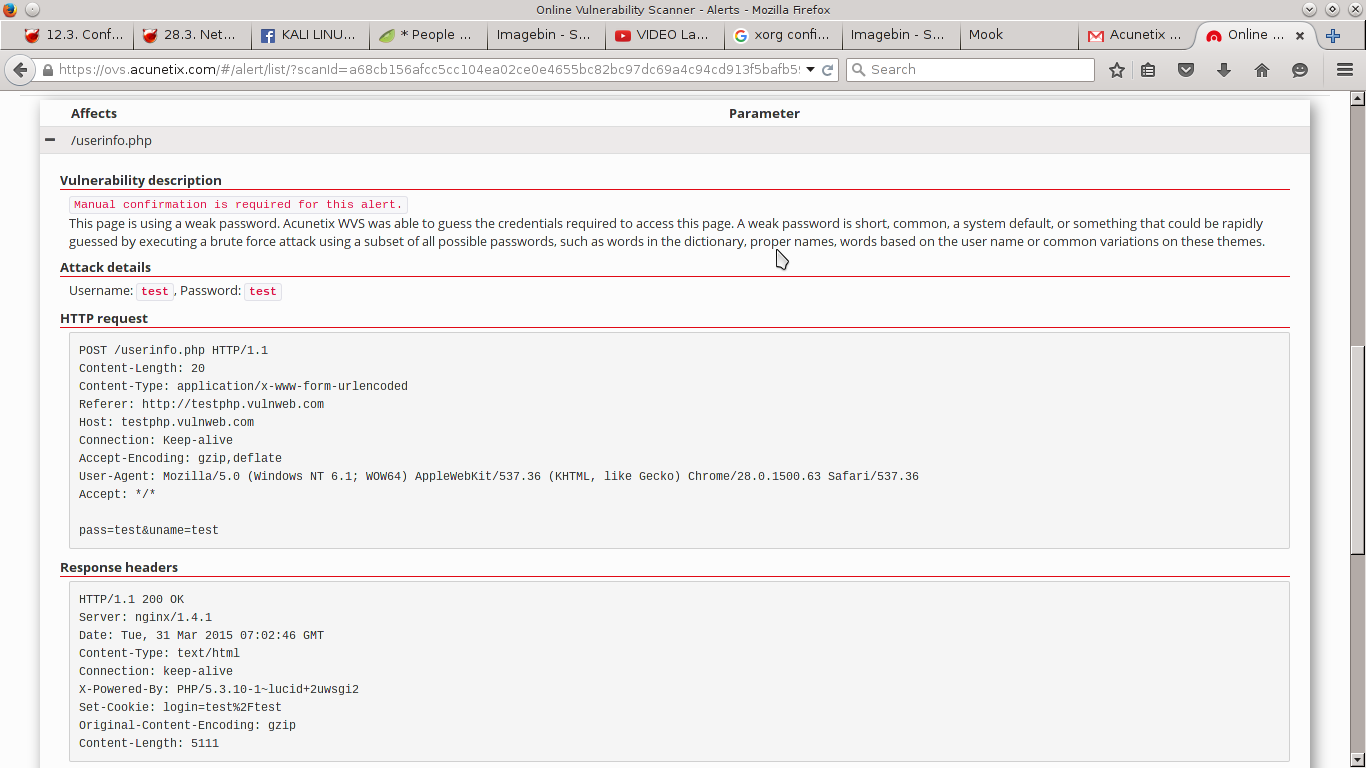The image size is (1366, 768).
Task: Click the 'Manual confirmation is required' notice
Action: click(238, 205)
